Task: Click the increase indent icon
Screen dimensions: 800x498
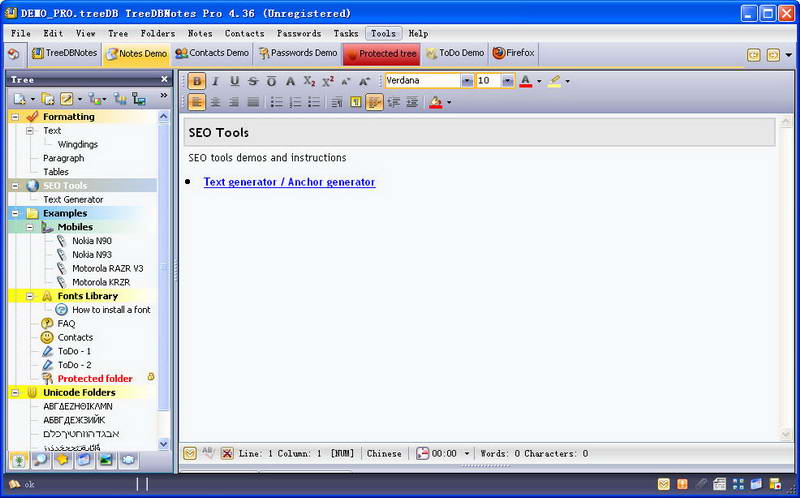Action: tap(412, 102)
